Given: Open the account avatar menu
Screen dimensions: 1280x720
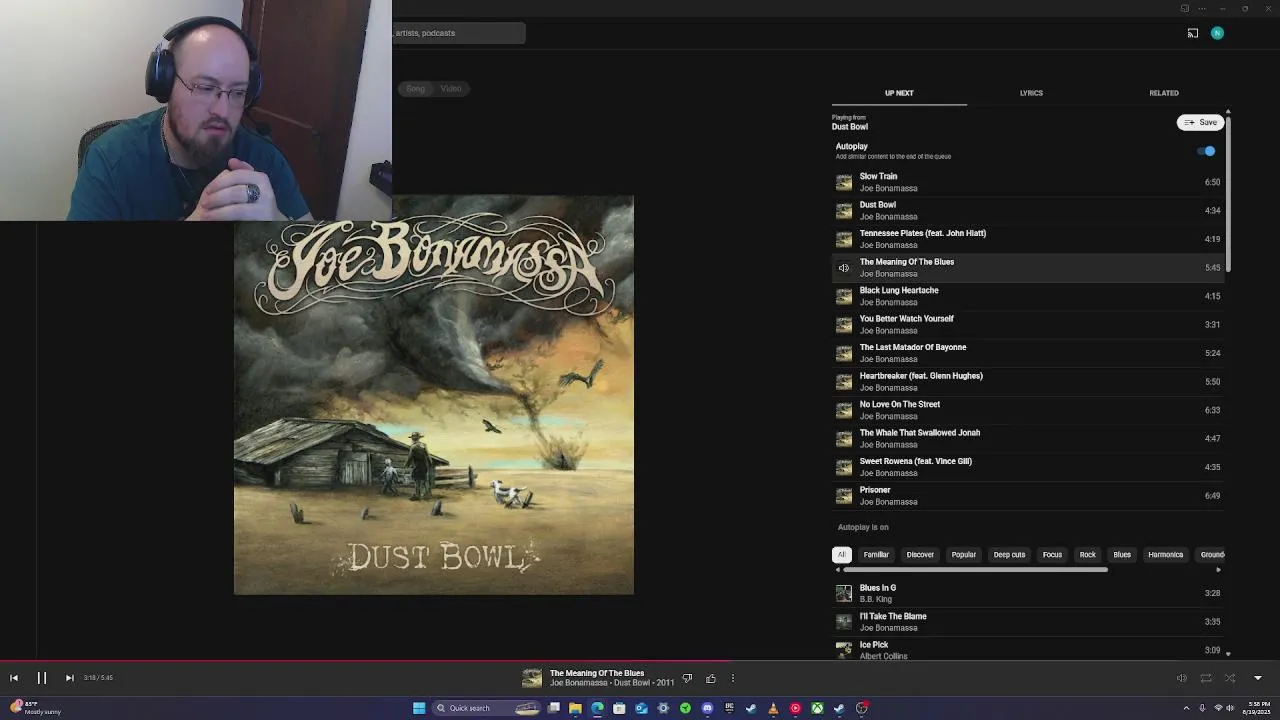Looking at the screenshot, I should [1217, 33].
